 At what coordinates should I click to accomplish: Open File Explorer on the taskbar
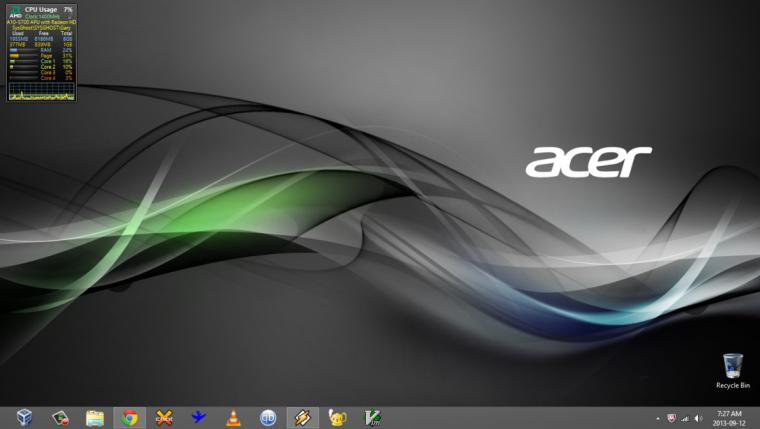[x=95, y=418]
